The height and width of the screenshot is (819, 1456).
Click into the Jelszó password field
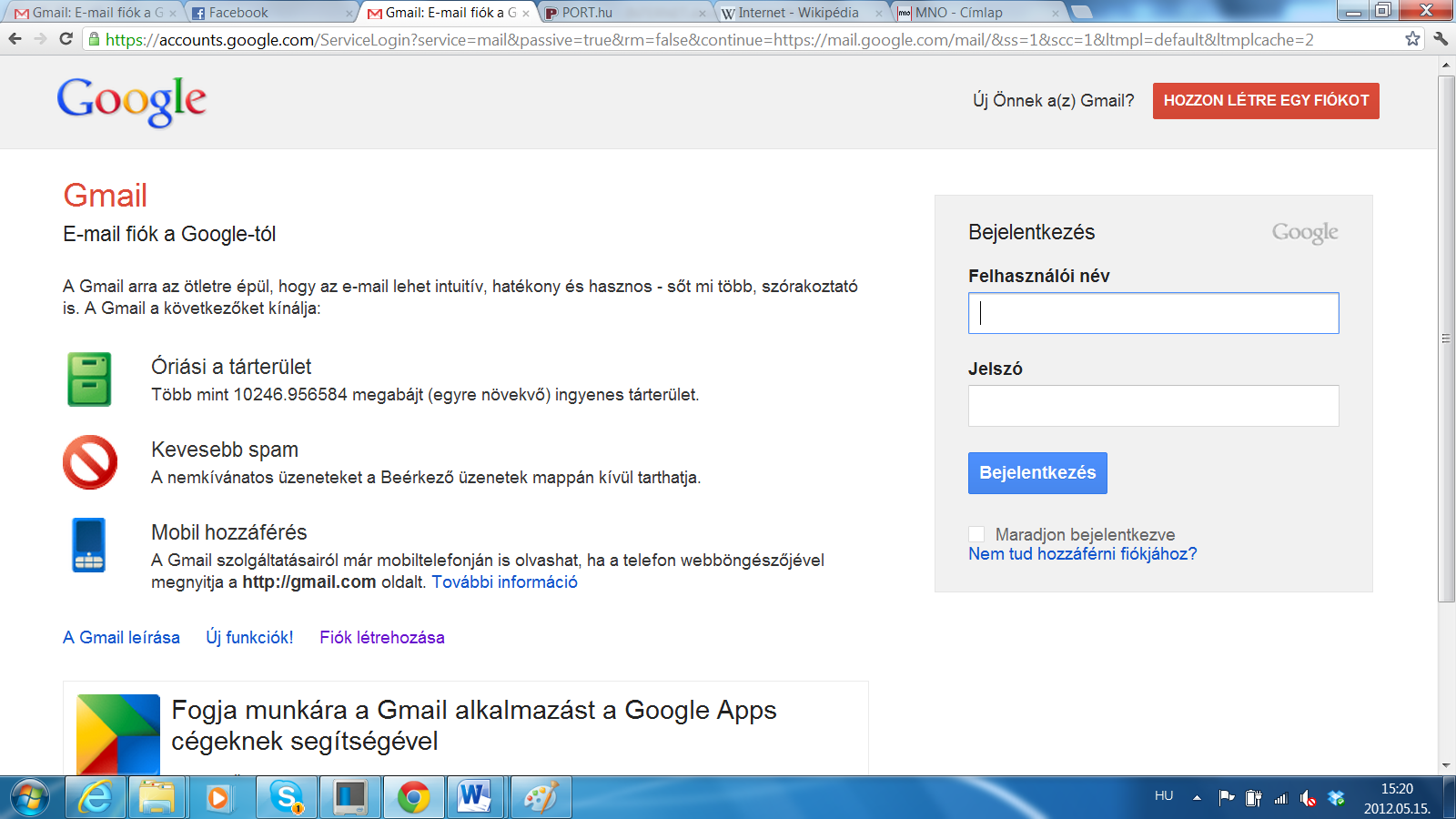coord(1153,406)
